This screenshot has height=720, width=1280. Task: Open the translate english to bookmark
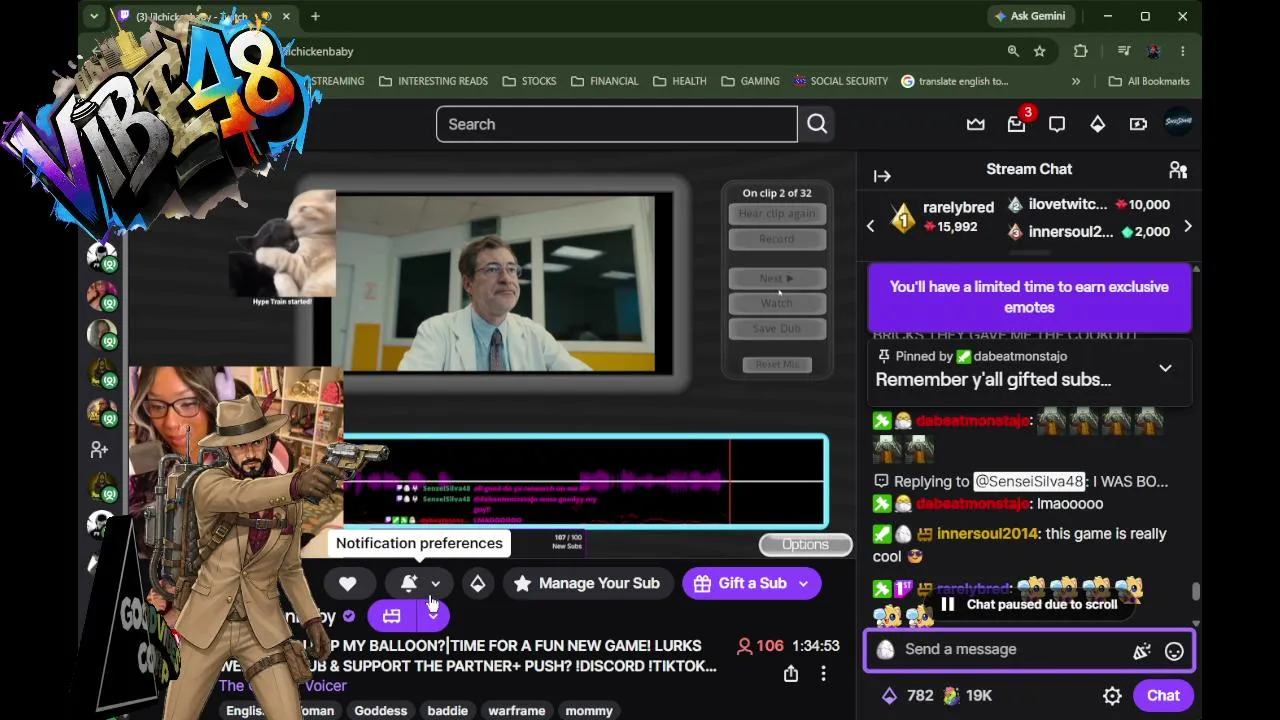pyautogui.click(x=955, y=81)
